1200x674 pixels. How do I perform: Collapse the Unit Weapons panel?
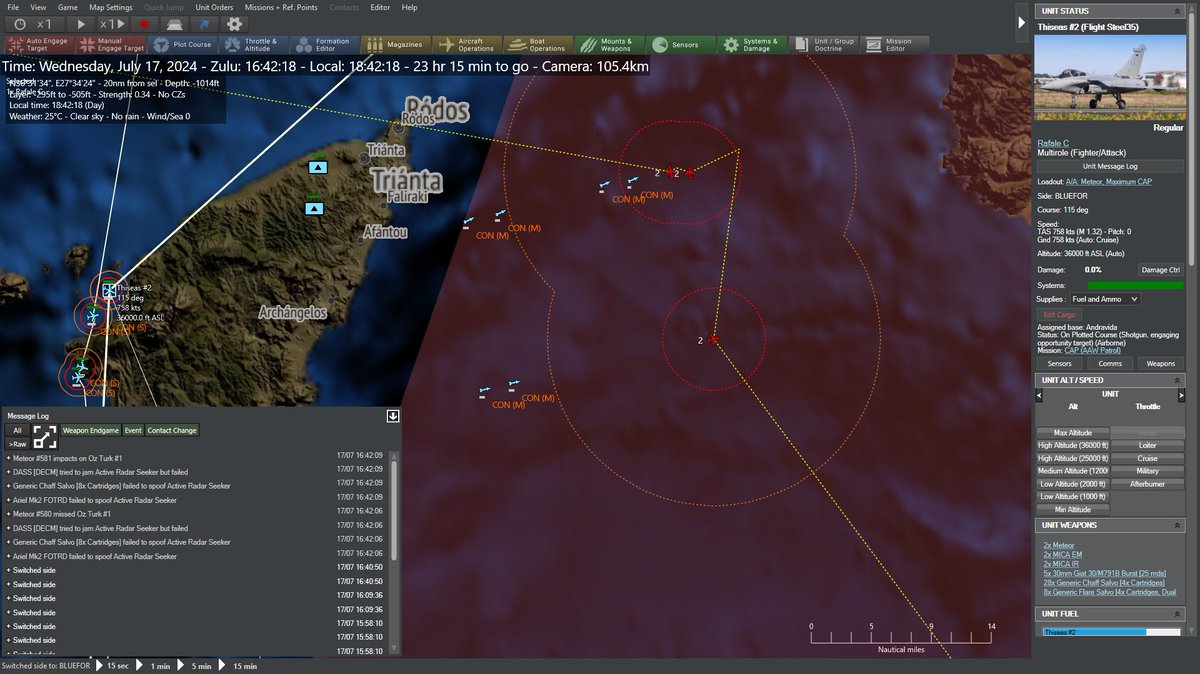(1177, 524)
